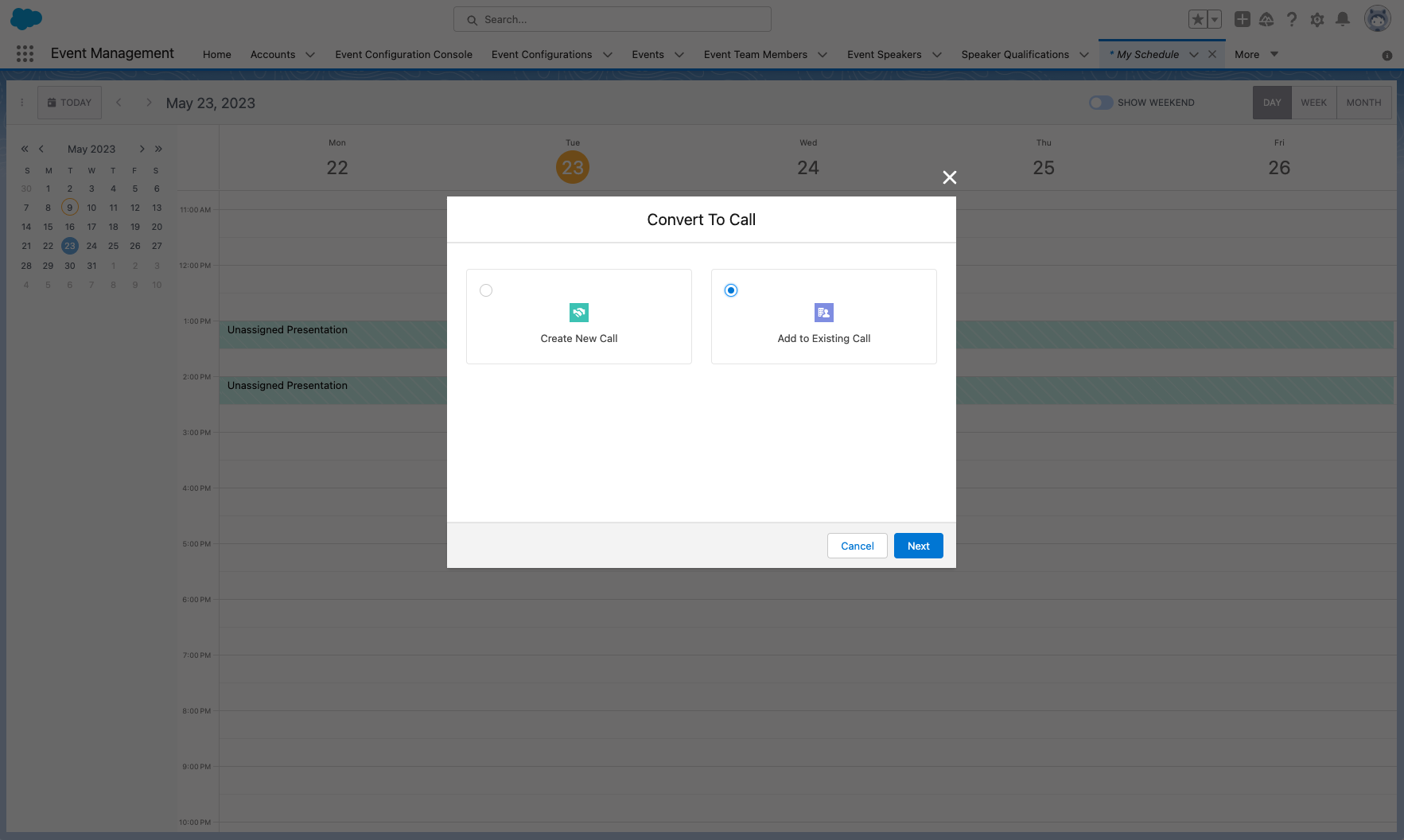Screen dimensions: 1404x840
Task: Click the Salesforce cloud logo
Action: [26, 19]
